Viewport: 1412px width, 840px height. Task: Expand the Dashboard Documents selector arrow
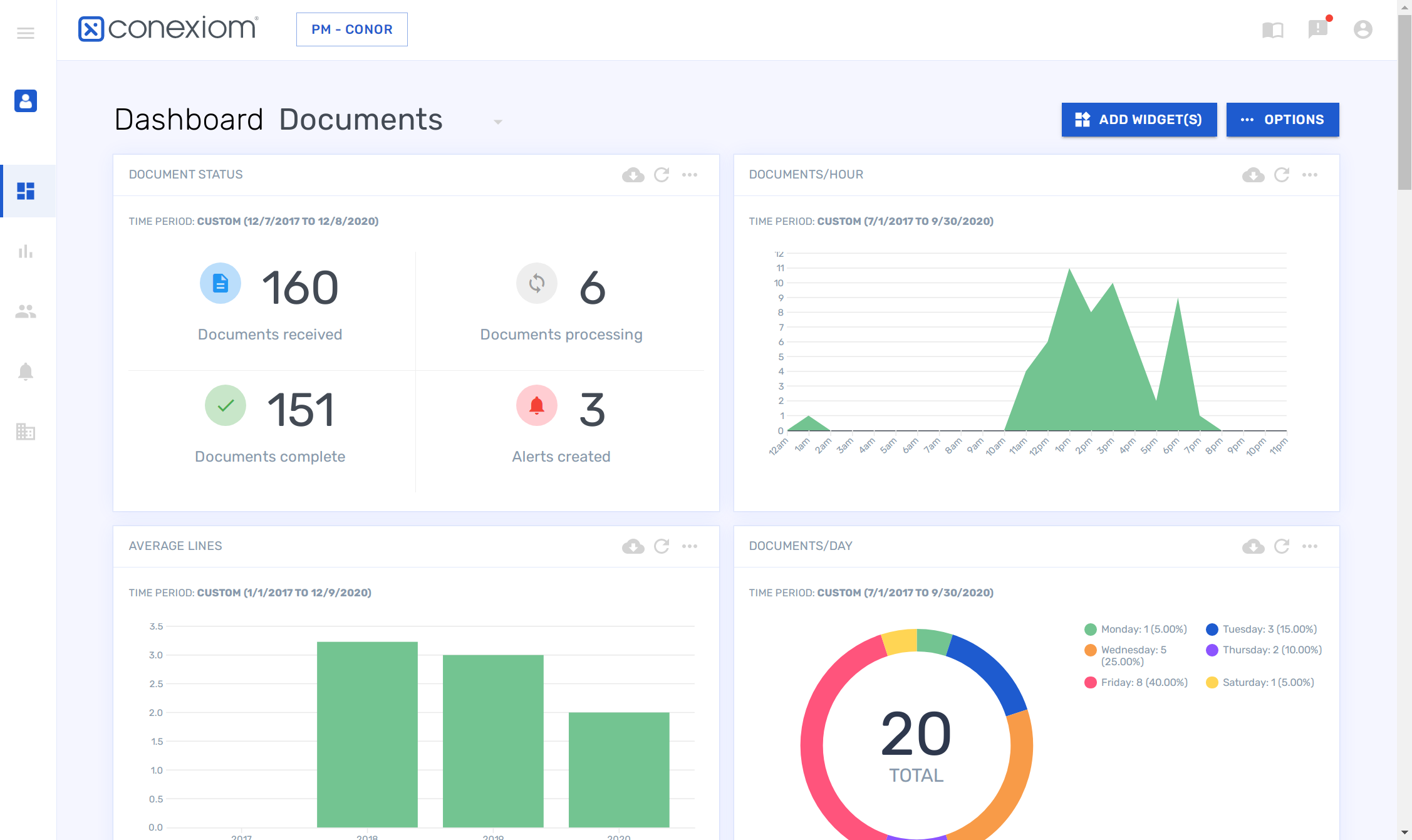click(x=498, y=122)
